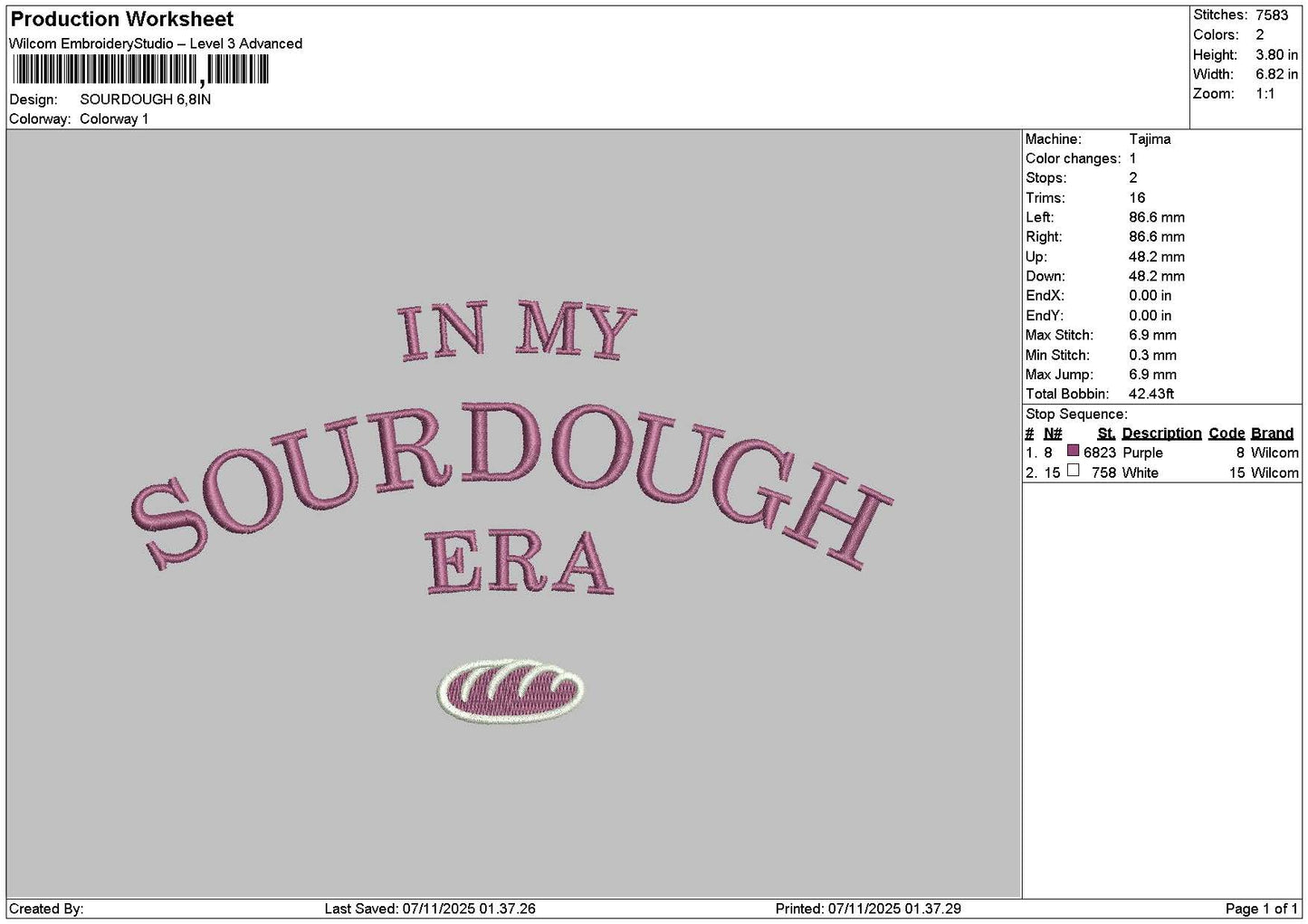Click Wilcom brand in the Purple row
This screenshot has width=1308, height=924.
[x=1275, y=453]
